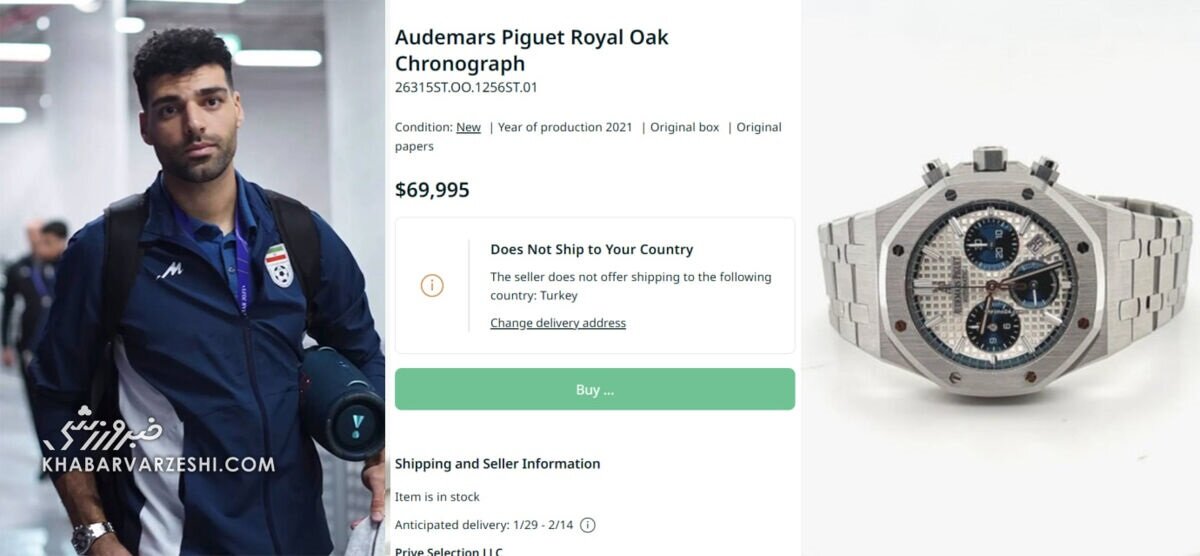Screen dimensions: 1200x556
Task: Click the white brand logo on the jacket
Action: 170,271
